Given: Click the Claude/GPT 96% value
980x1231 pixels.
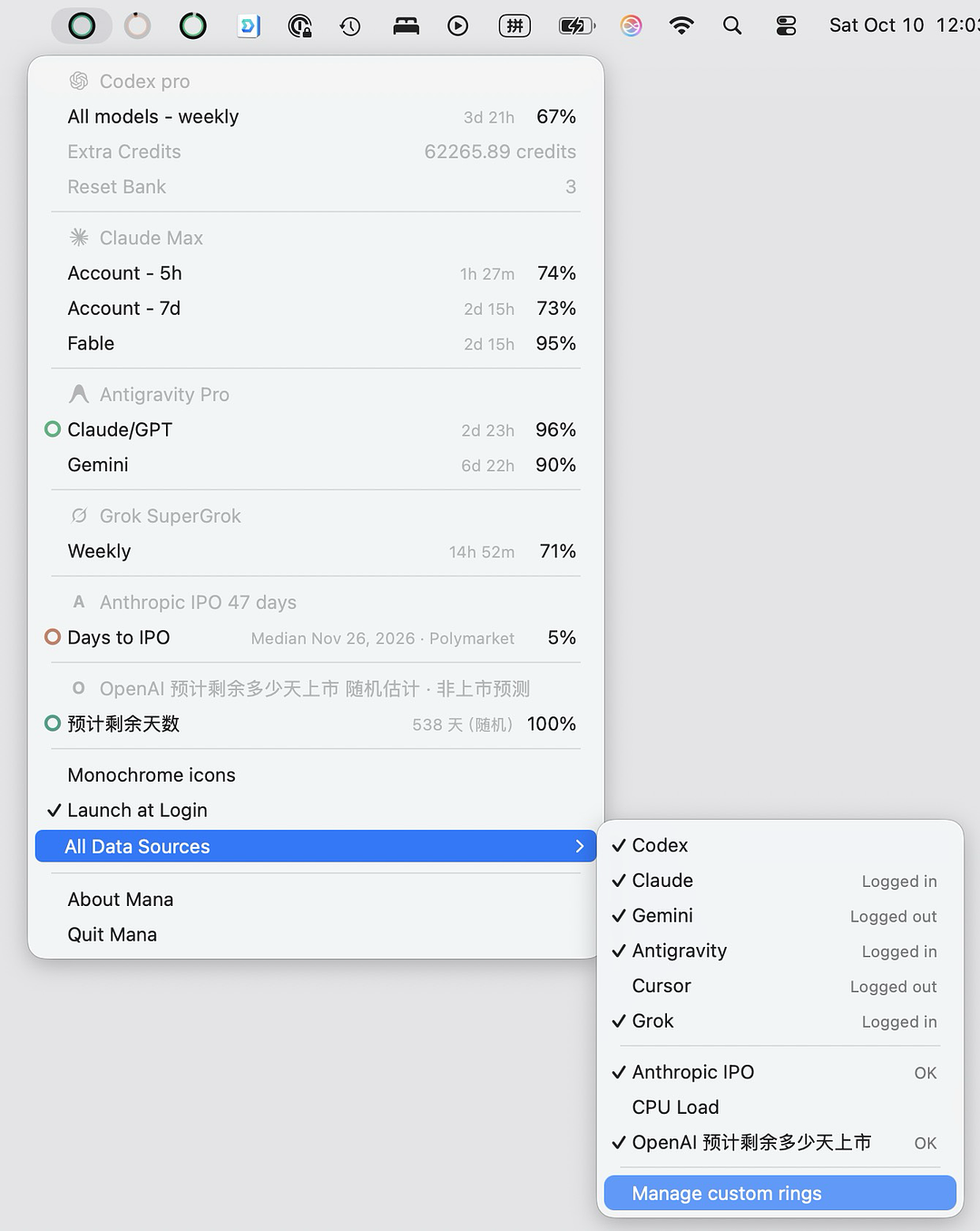Looking at the screenshot, I should click(x=555, y=429).
